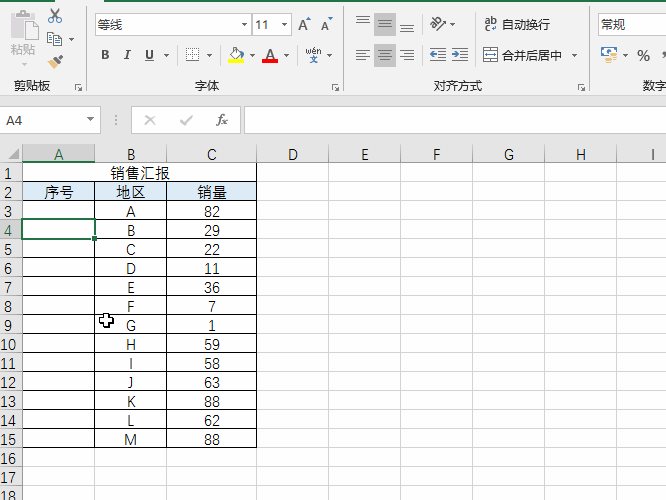Toggle underline formatting
Screen dimensions: 666x500
pyautogui.click(x=149, y=55)
